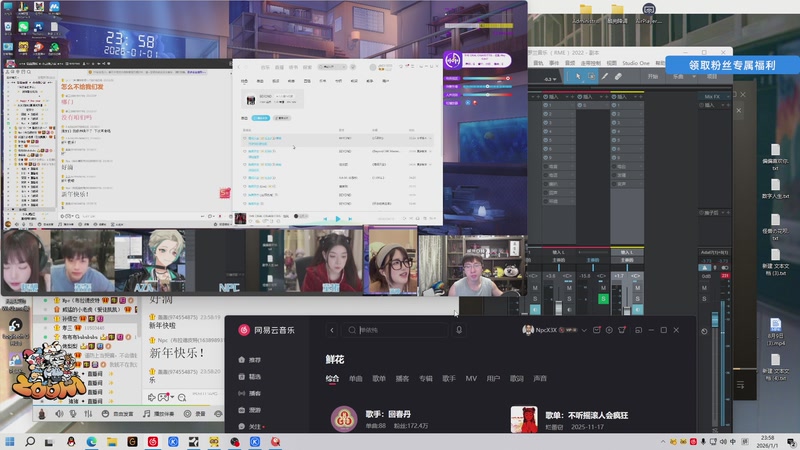Select the Paint pencil tool in Studio One

[605, 77]
